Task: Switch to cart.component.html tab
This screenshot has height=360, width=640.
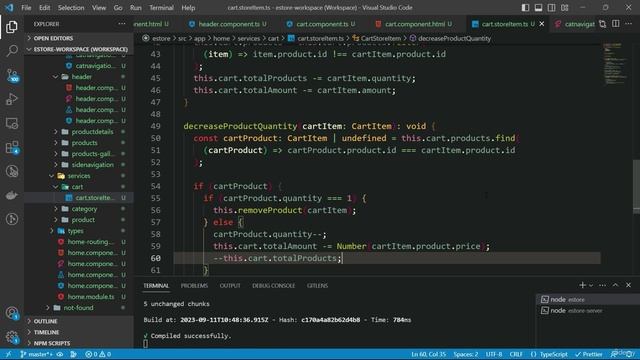Action: point(414,24)
